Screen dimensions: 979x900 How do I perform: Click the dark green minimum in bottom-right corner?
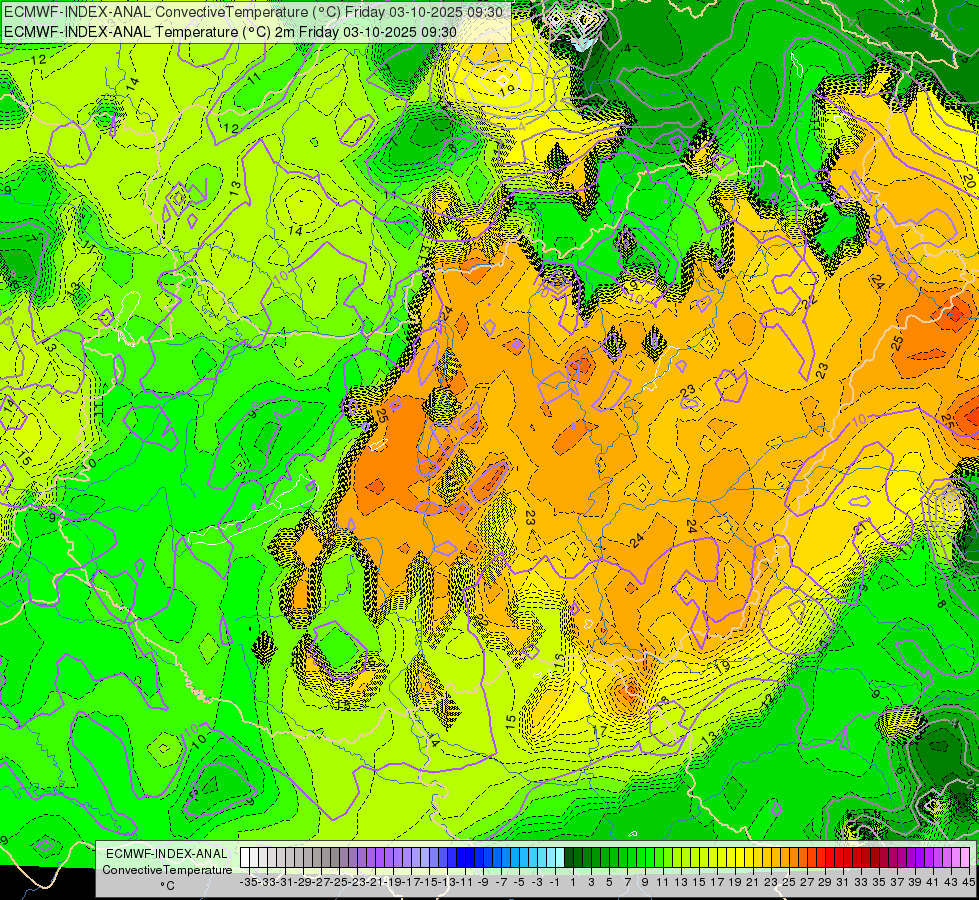(x=937, y=749)
